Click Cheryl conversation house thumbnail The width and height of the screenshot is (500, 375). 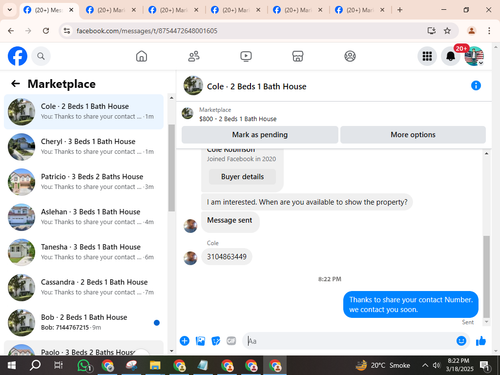(21, 147)
